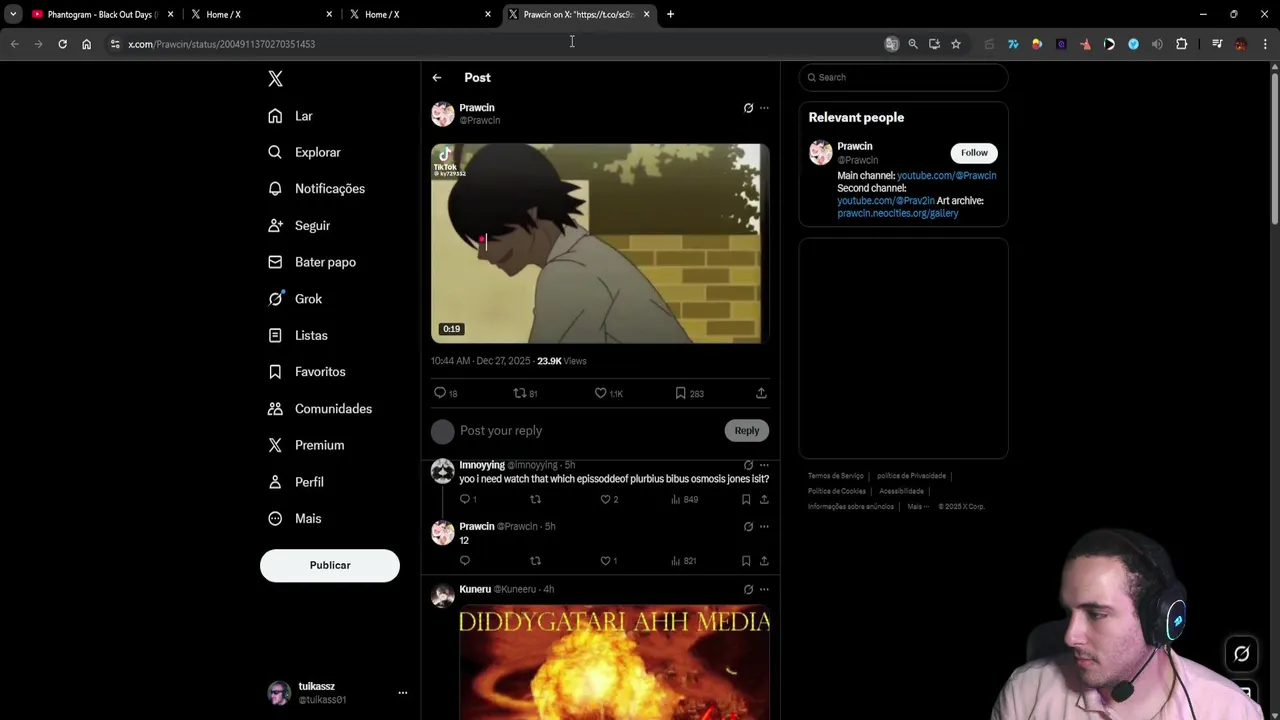Open Bater papo messages

coord(311,262)
